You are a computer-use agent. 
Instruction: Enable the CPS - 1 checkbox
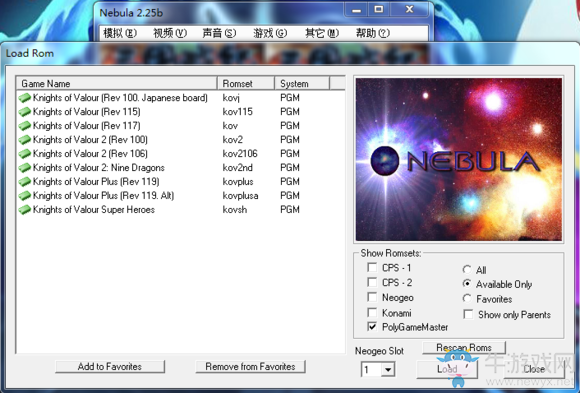(372, 267)
